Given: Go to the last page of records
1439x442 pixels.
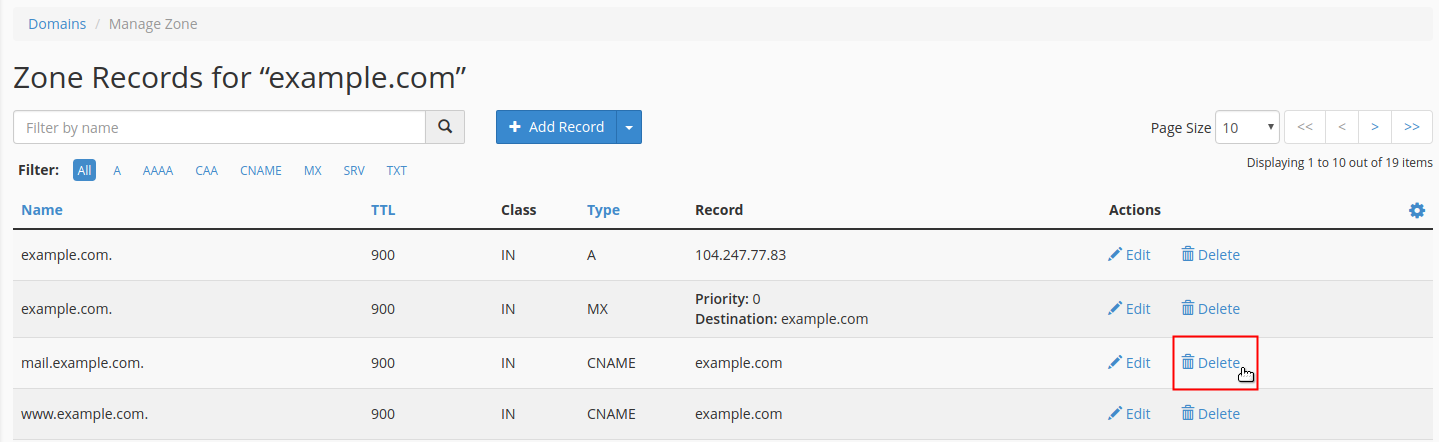Looking at the screenshot, I should [1411, 127].
